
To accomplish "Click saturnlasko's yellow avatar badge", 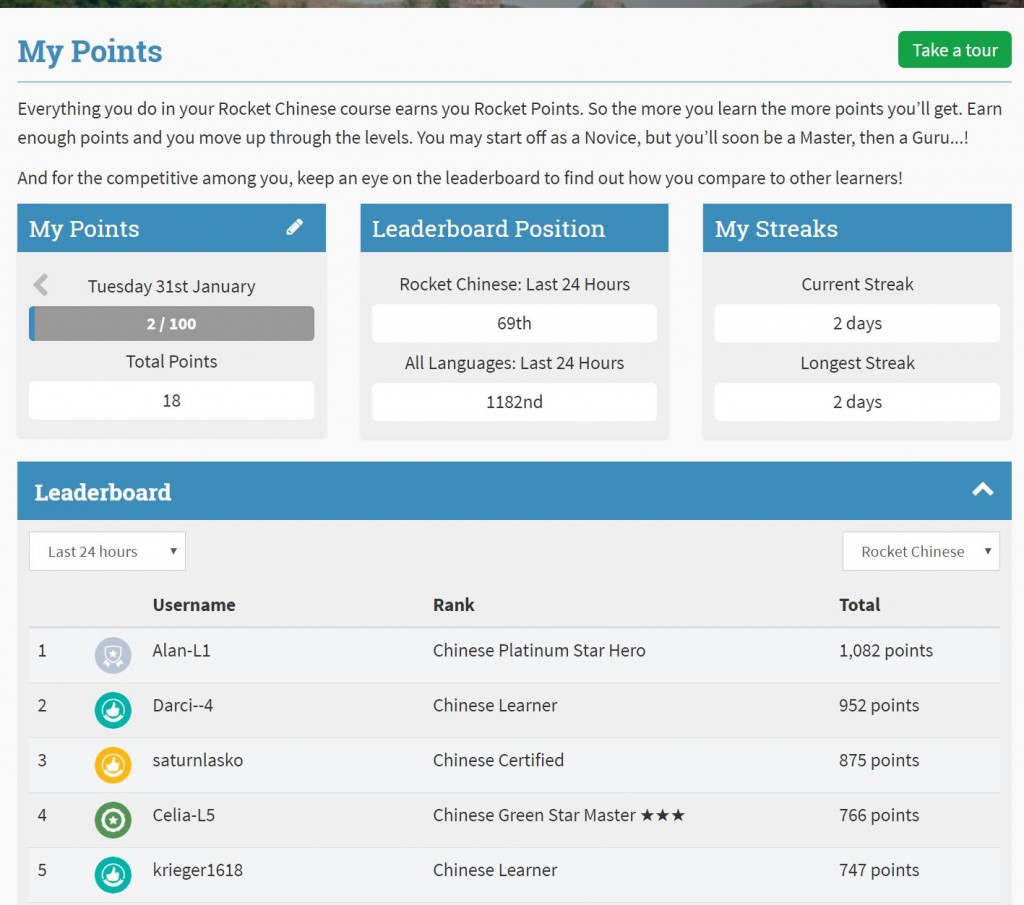I will pos(113,765).
